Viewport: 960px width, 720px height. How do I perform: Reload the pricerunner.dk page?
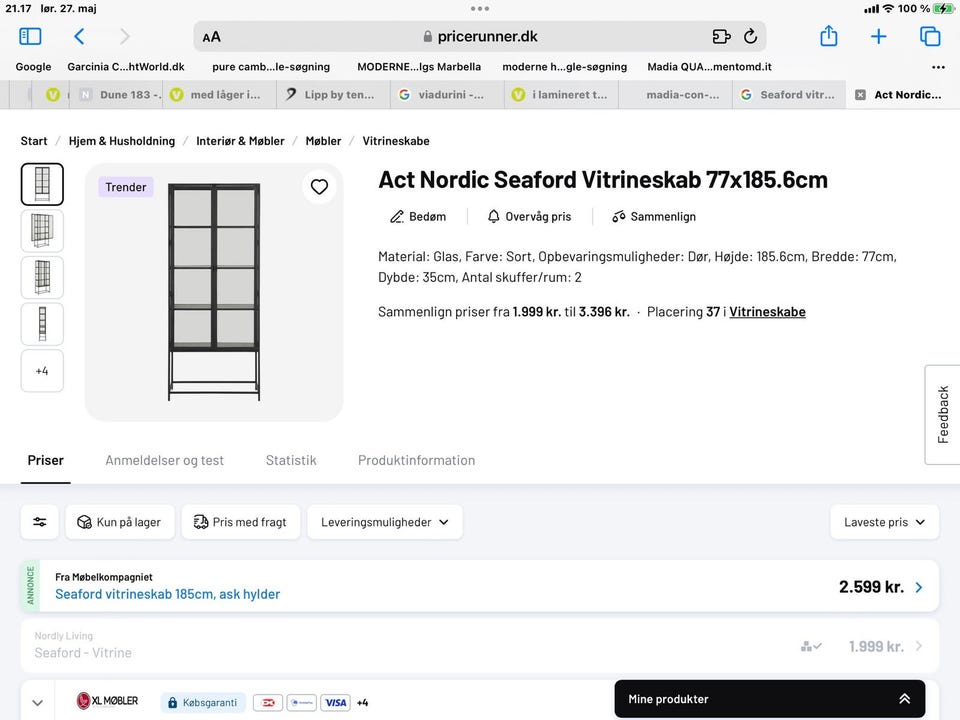pos(750,37)
